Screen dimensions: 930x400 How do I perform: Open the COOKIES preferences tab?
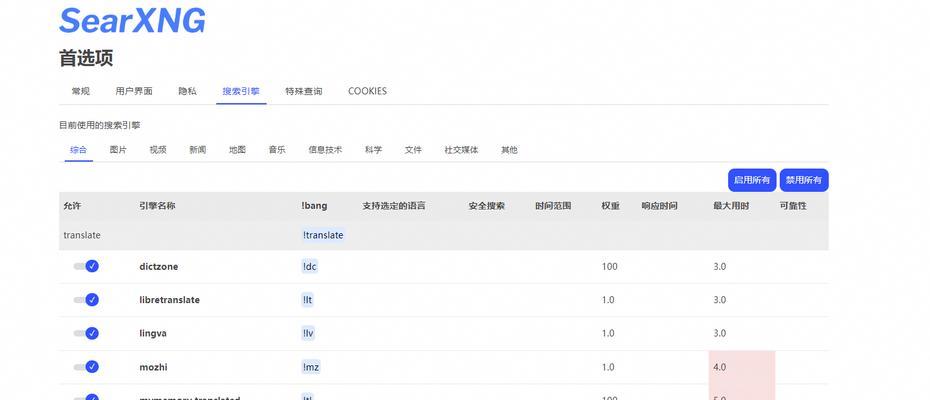pos(367,91)
